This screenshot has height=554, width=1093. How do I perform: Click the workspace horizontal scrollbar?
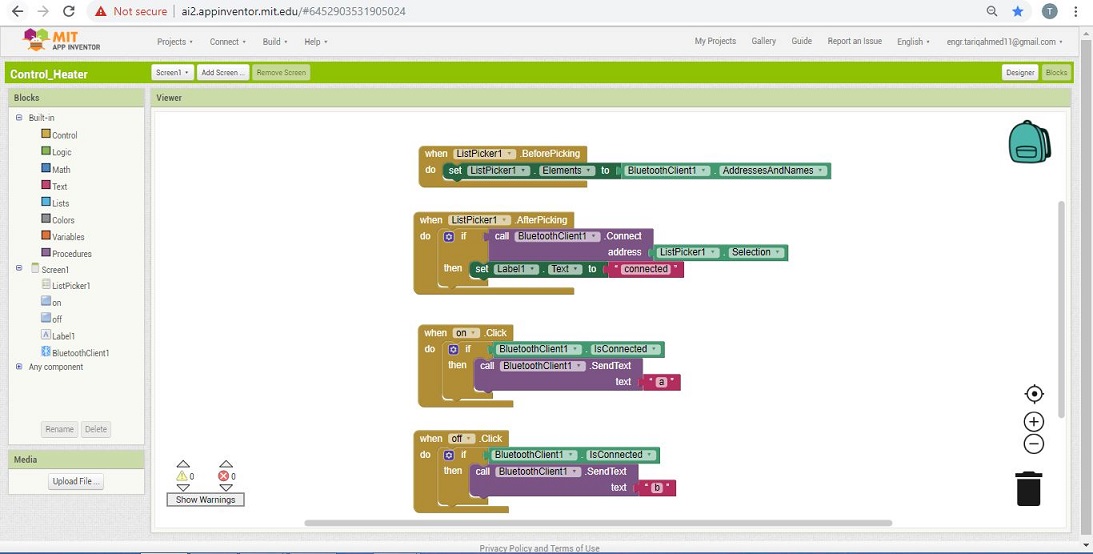(x=598, y=523)
